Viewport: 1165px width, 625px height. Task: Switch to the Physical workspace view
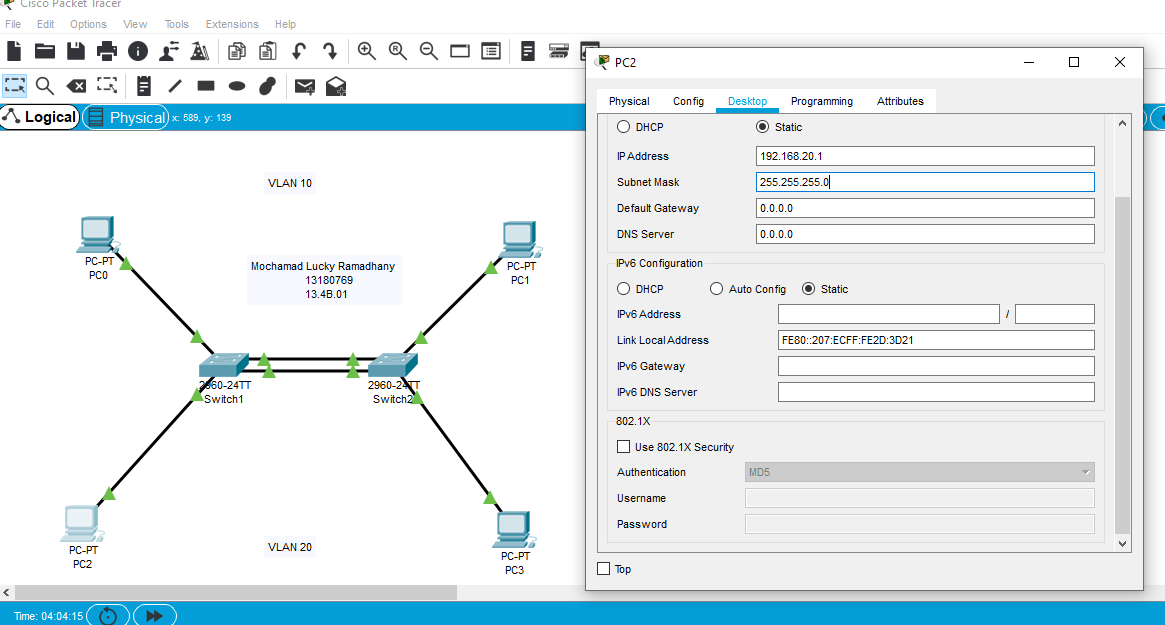[x=126, y=117]
